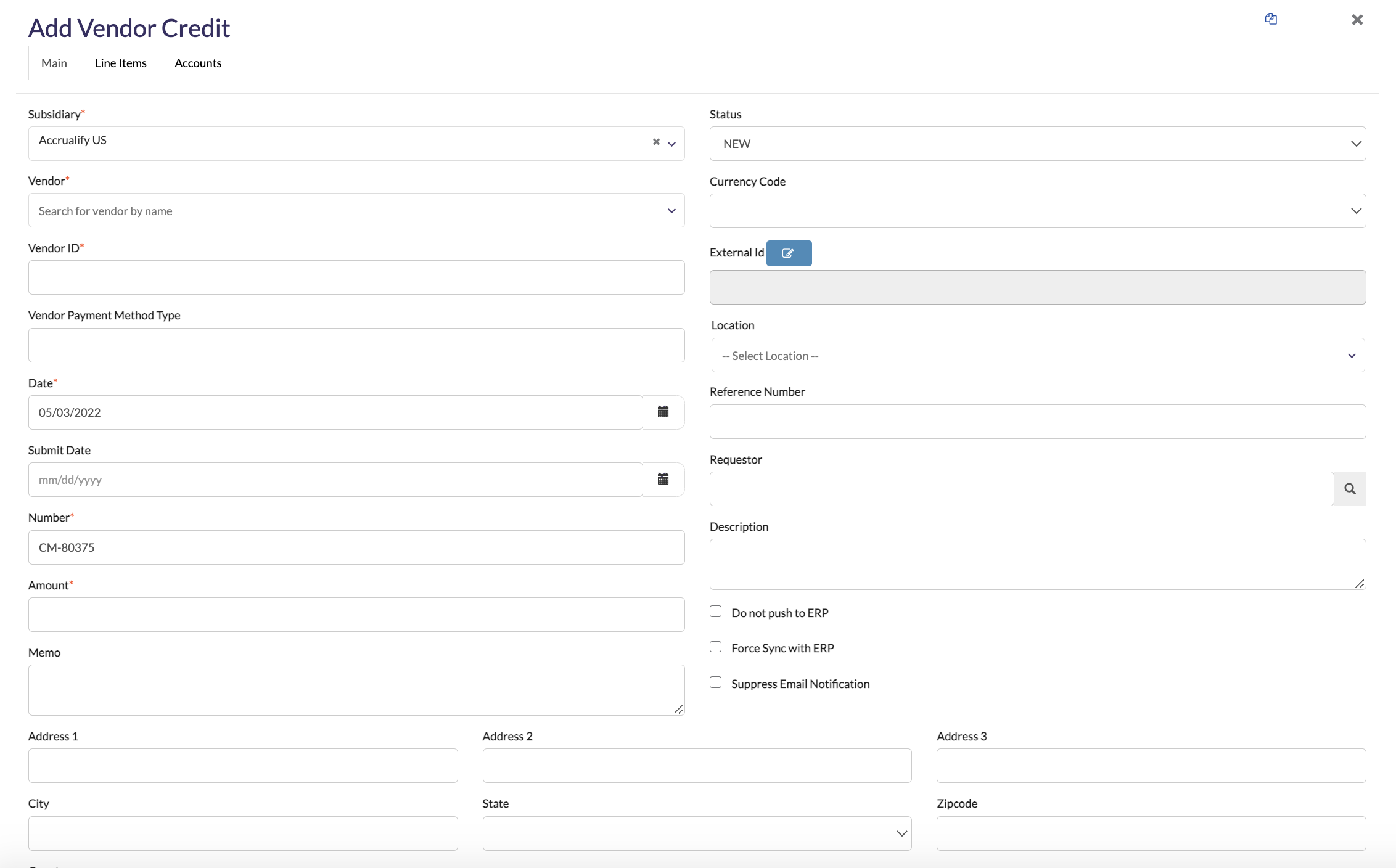Open the Status dropdown showing NEW
This screenshot has width=1396, height=868.
[1037, 144]
